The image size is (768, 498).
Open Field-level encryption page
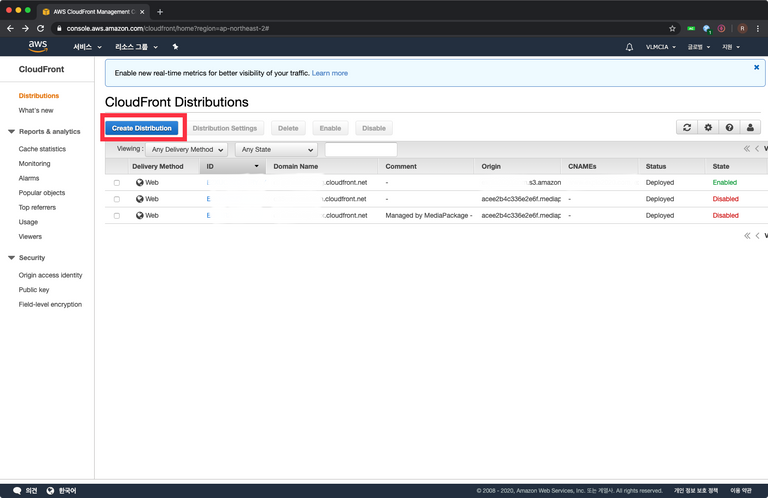50,305
